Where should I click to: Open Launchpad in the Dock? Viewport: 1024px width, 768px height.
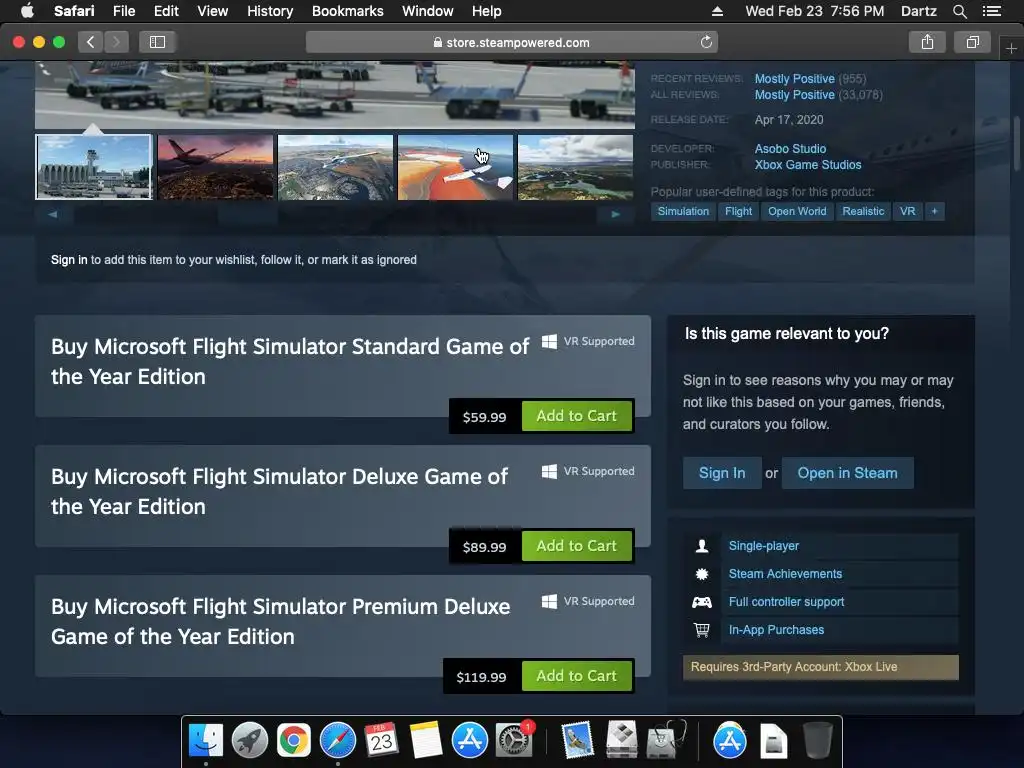point(249,741)
